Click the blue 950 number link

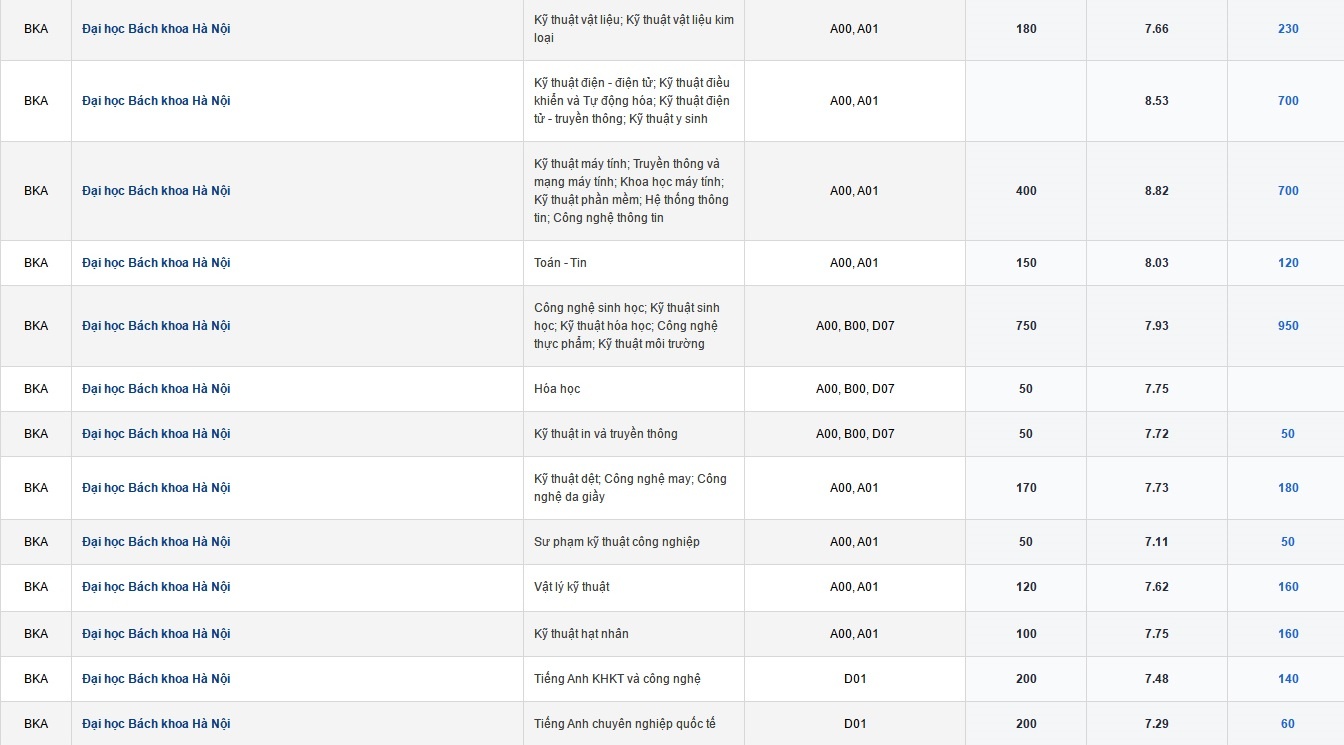coord(1288,326)
